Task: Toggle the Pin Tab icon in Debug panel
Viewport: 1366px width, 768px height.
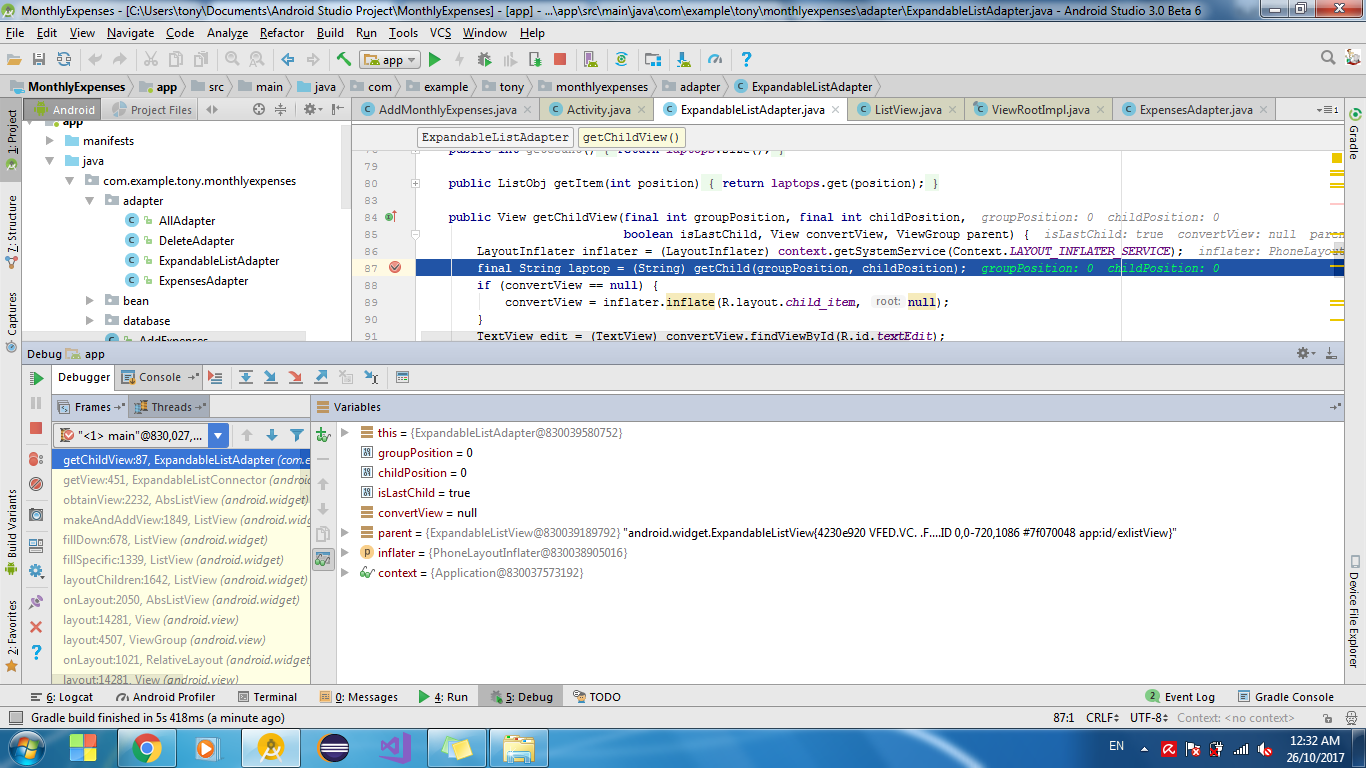Action: (36, 601)
